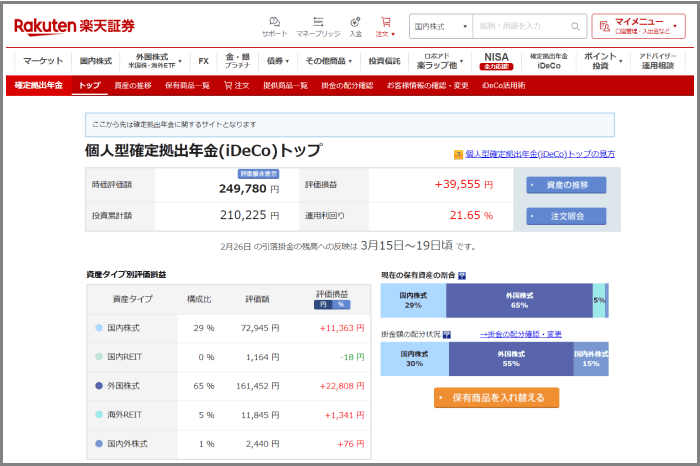Click 投資累計額 value 210,225 円
The image size is (700, 466).
pyautogui.click(x=249, y=216)
